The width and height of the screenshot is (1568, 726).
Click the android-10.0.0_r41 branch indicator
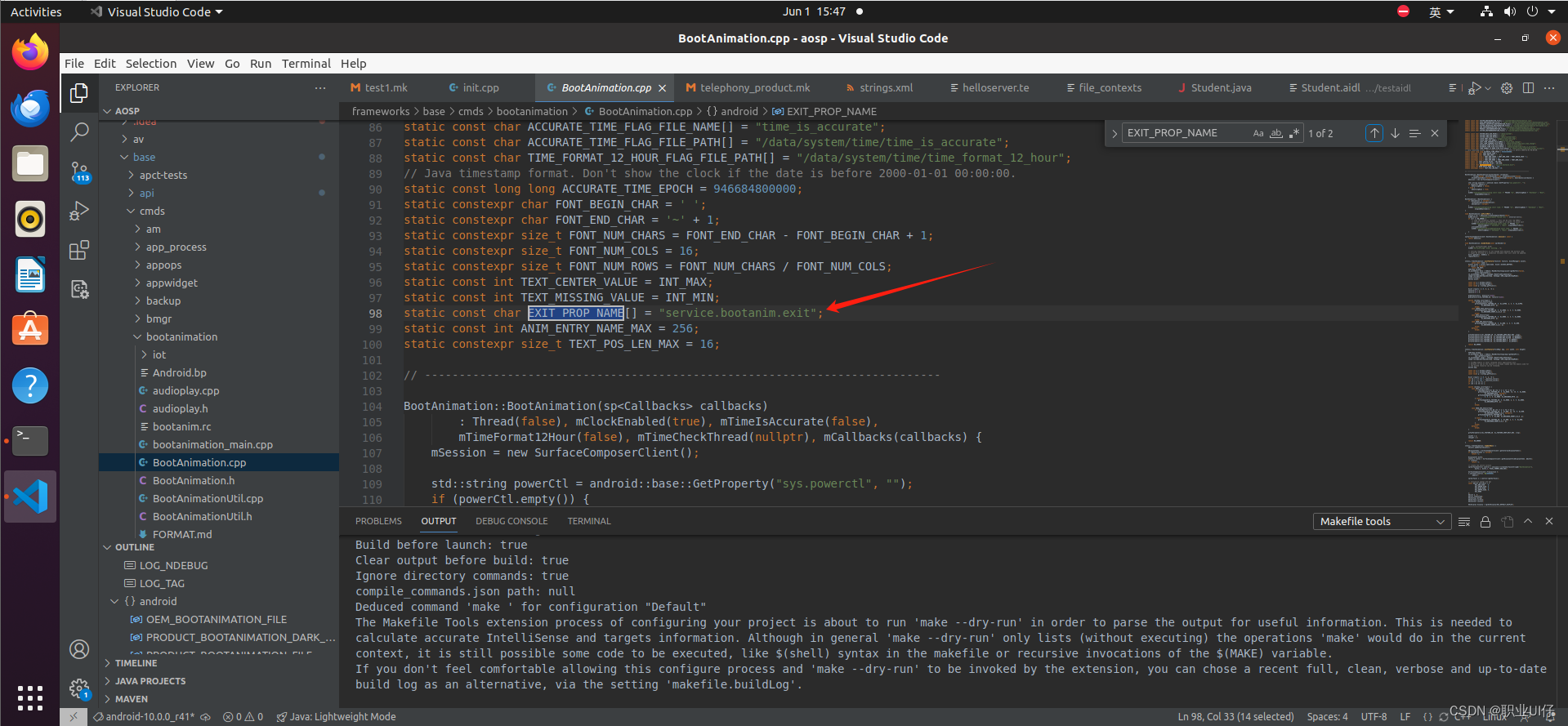click(144, 717)
